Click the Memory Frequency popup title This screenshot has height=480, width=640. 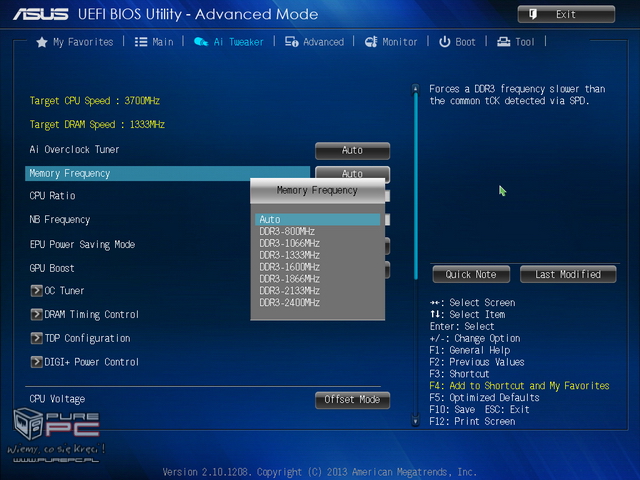(317, 191)
